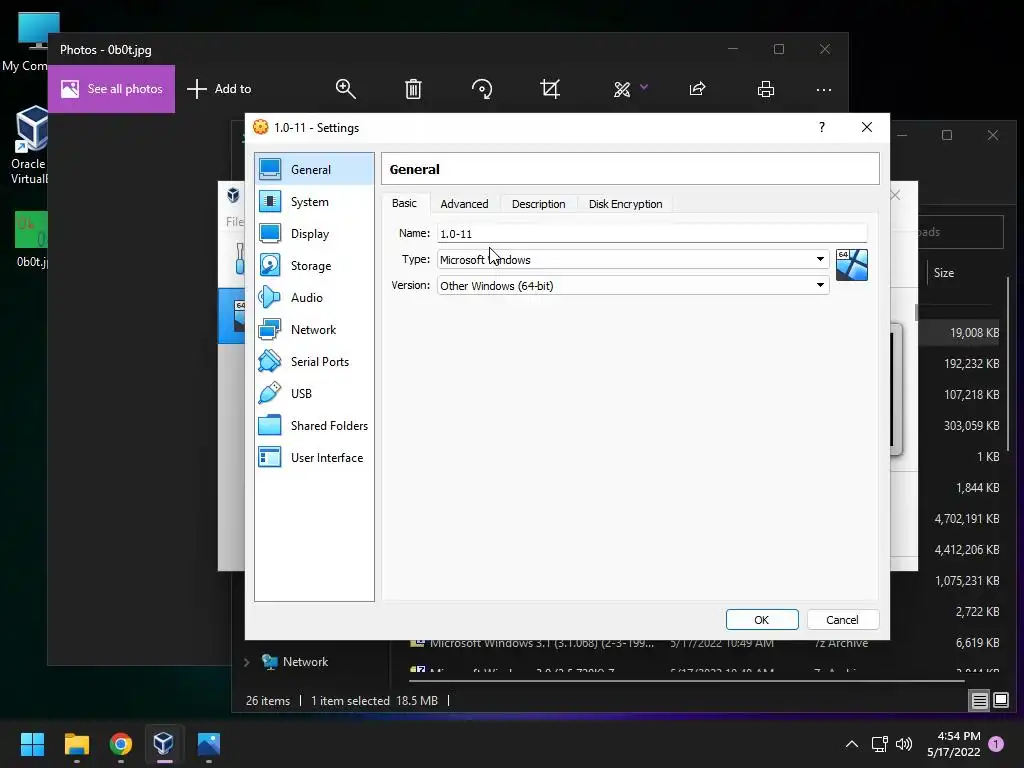Switch File Explorer to details view
The width and height of the screenshot is (1024, 768).
click(980, 701)
